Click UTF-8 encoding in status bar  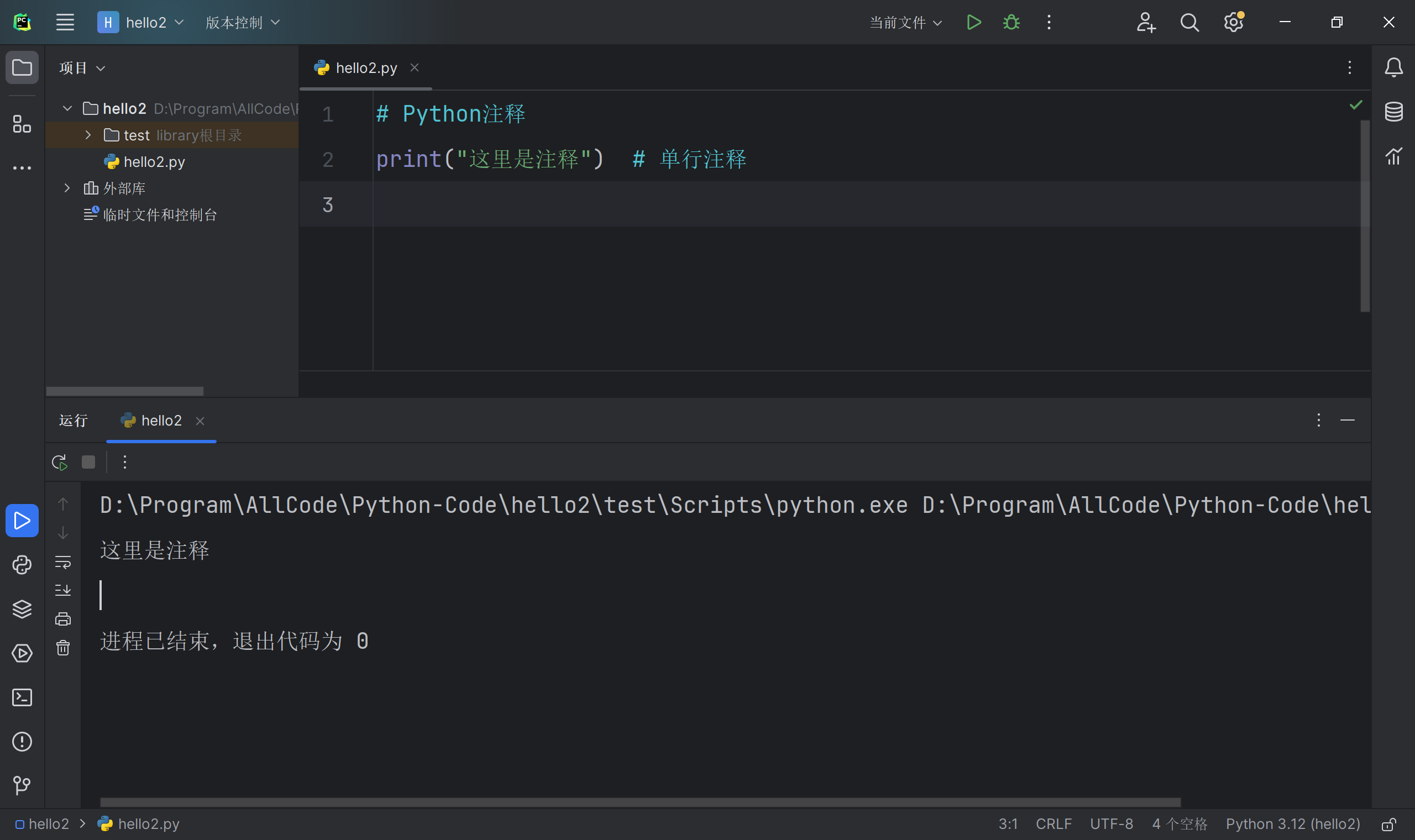1111,824
